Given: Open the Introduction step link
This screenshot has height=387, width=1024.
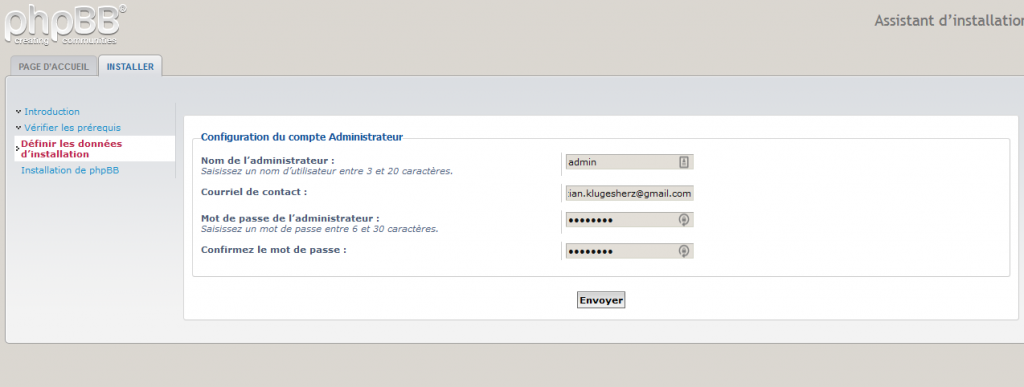Looking at the screenshot, I should coord(52,112).
